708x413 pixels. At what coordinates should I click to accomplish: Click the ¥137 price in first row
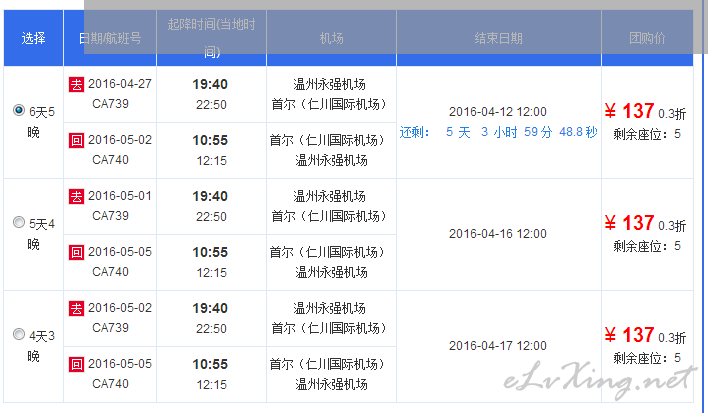point(629,111)
